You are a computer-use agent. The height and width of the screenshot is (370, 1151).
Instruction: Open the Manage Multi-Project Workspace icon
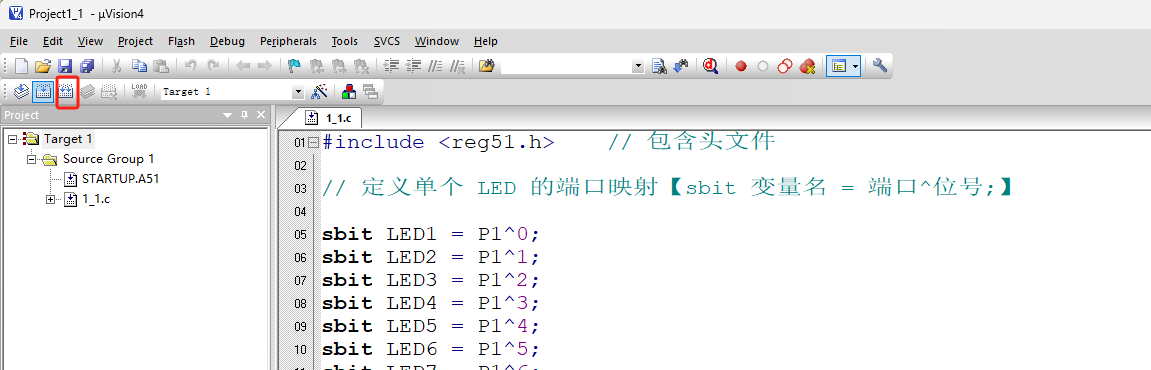point(370,91)
